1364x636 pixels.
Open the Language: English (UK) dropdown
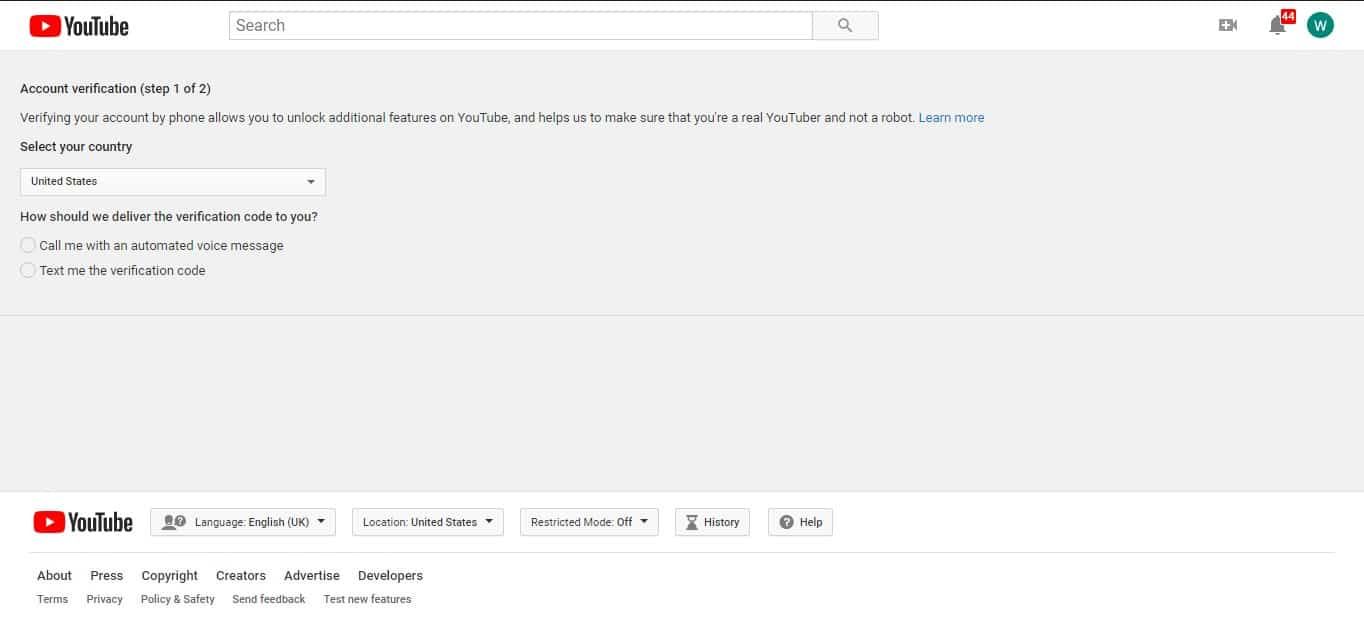click(242, 521)
